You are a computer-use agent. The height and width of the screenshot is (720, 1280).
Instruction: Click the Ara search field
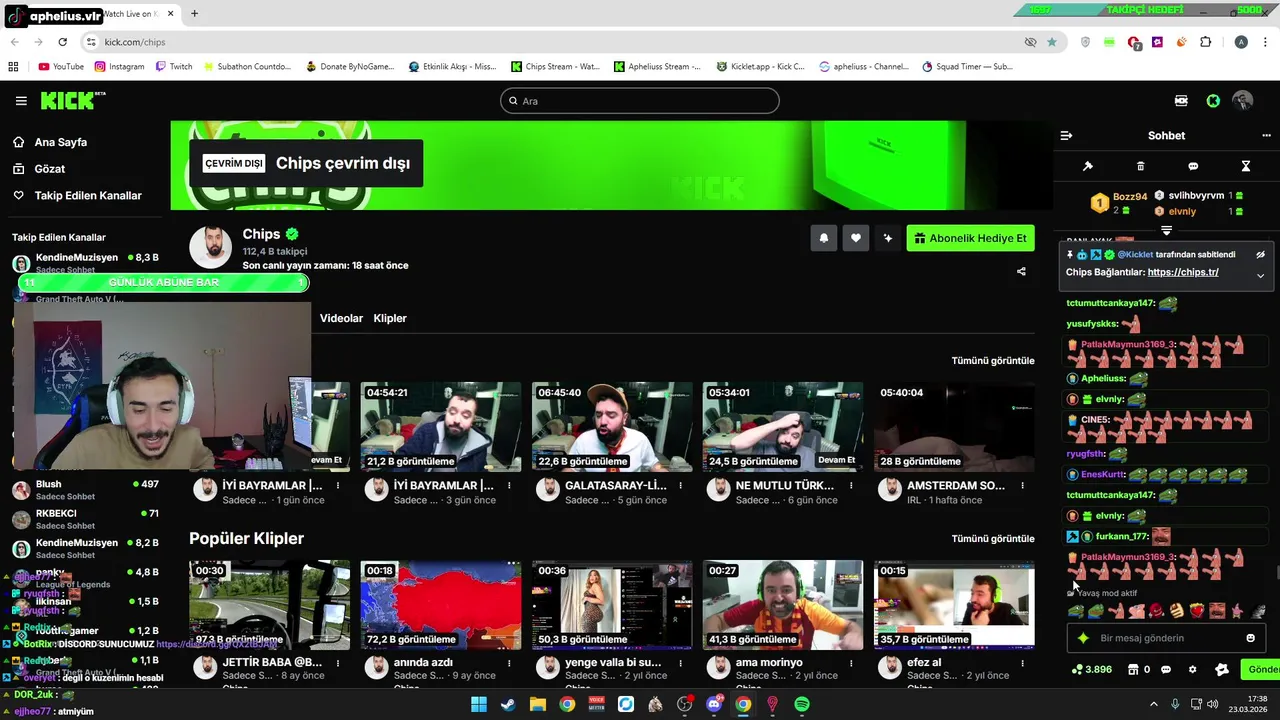640,101
